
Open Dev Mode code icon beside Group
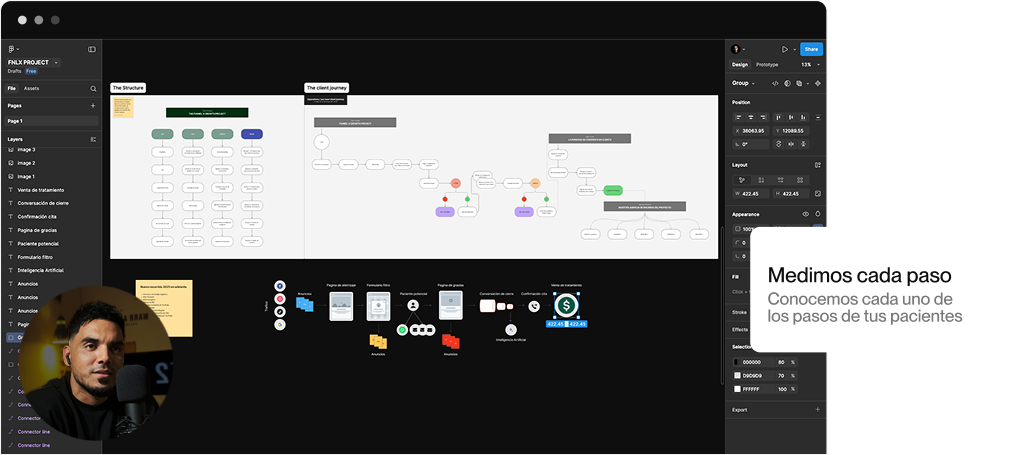click(x=776, y=83)
